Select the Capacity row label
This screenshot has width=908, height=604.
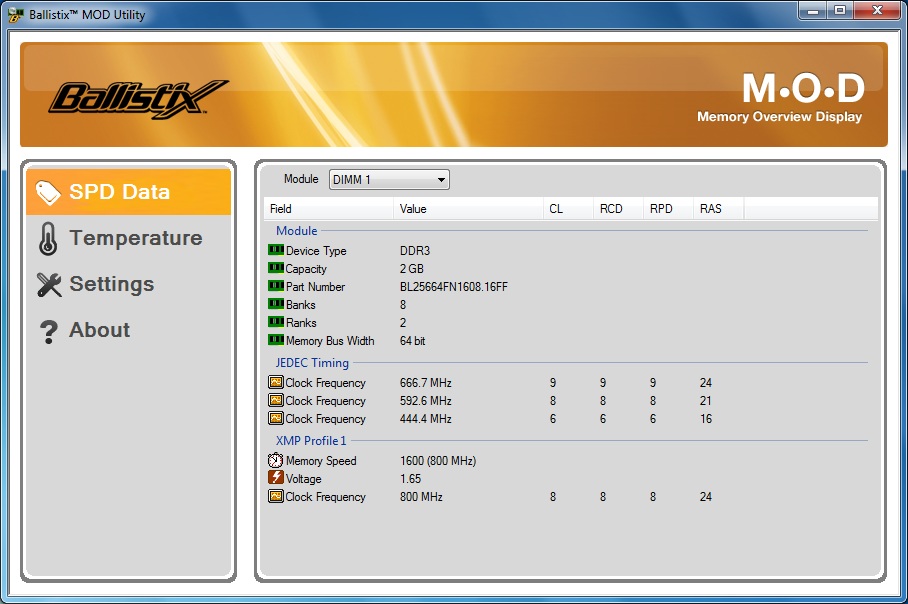click(x=306, y=269)
